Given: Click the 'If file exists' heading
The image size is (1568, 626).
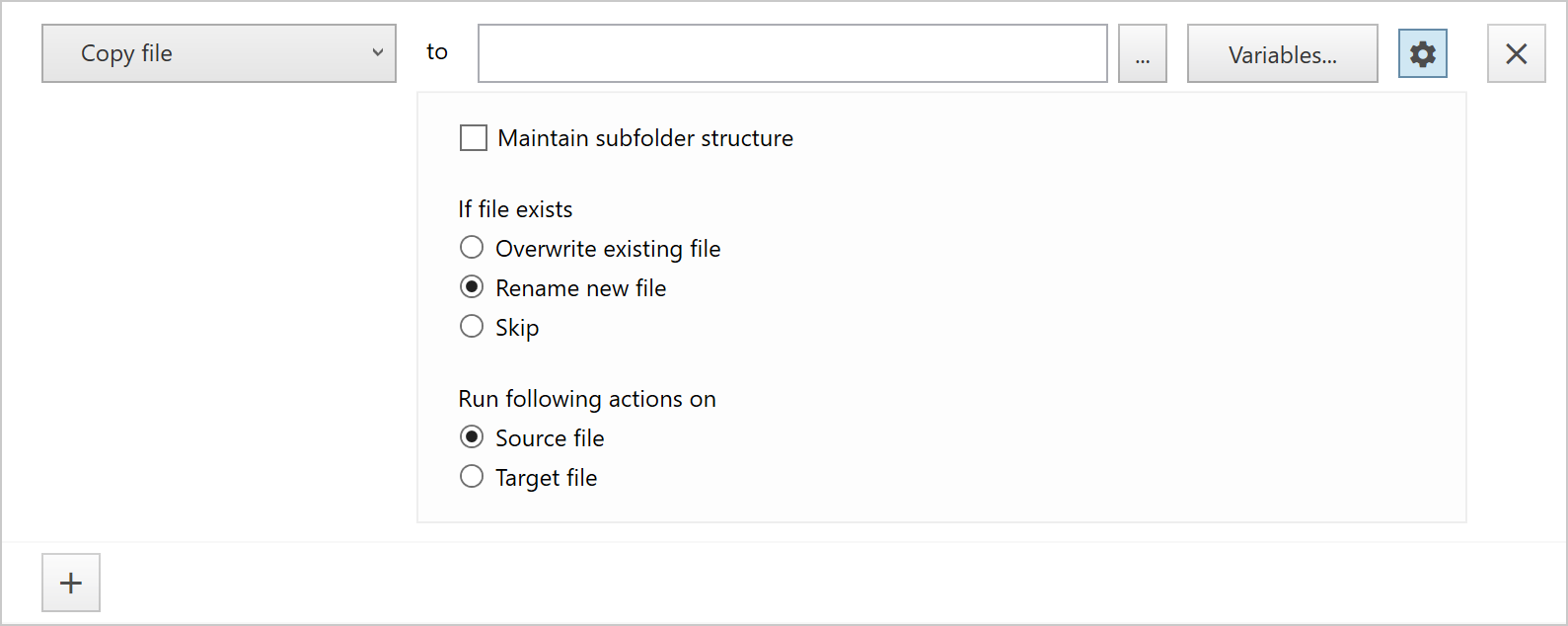Looking at the screenshot, I should click(x=515, y=209).
